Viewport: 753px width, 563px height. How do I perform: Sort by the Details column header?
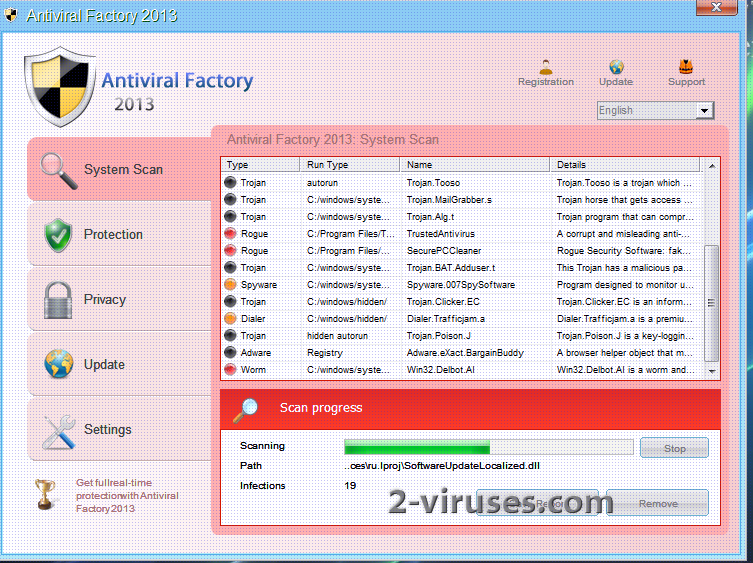(x=625, y=165)
